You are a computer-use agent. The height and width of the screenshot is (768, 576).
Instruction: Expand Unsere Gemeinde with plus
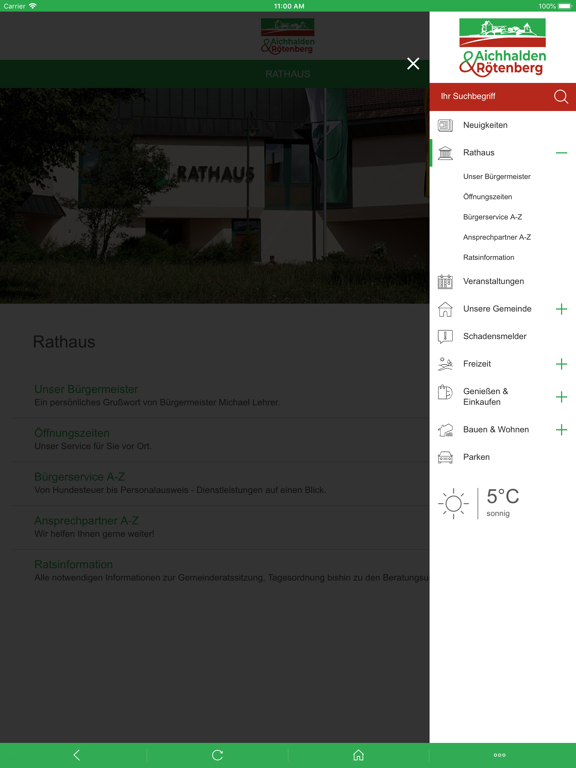click(561, 309)
